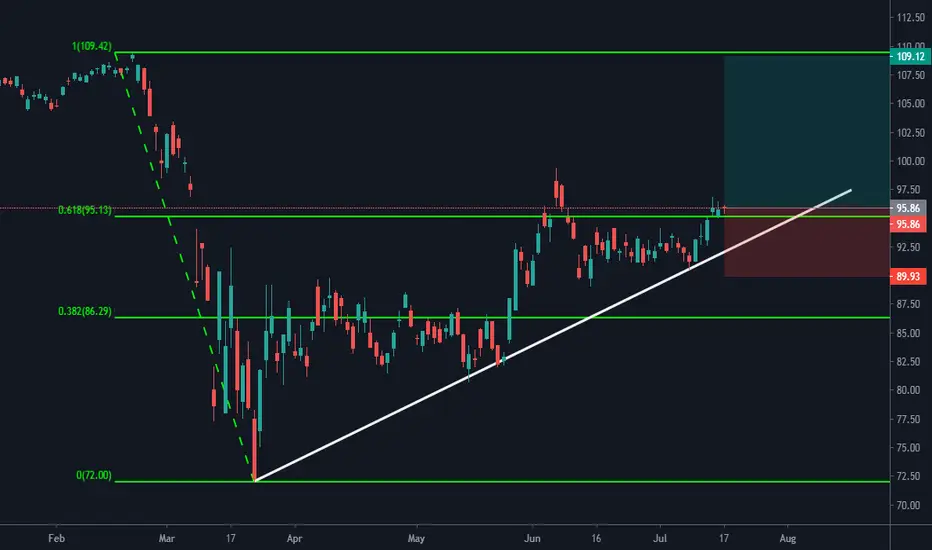Screen dimensions: 932x550
Task: Click the Feb label on time axis
Action: (56, 538)
